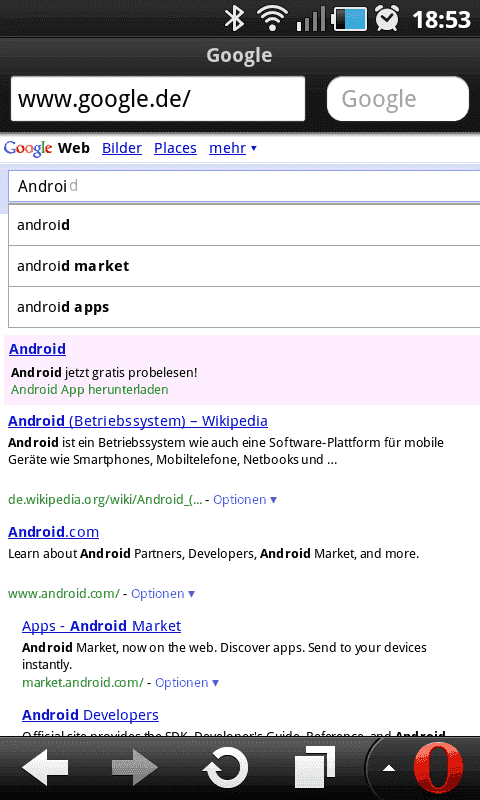Focus the www.google.de address bar

(158, 98)
